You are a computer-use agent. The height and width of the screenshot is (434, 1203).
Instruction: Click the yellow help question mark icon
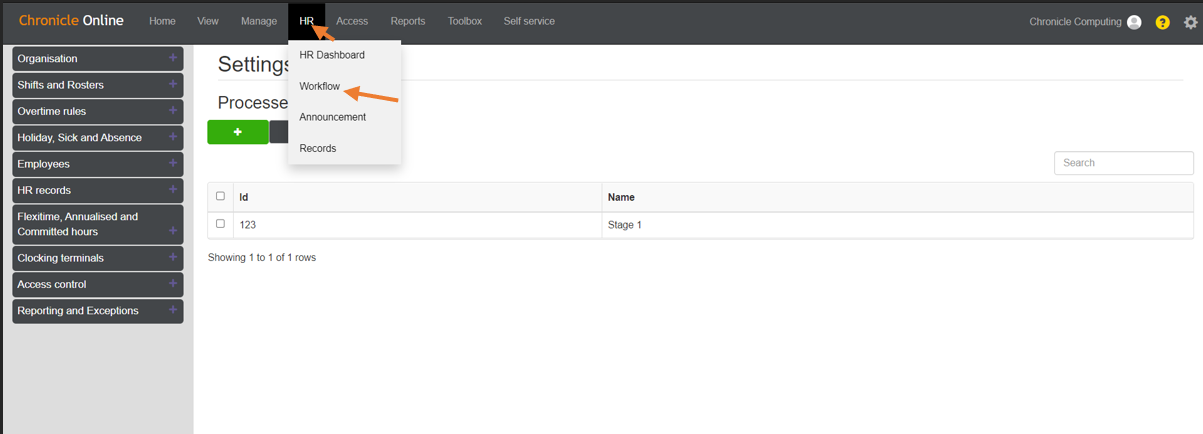pos(1162,22)
